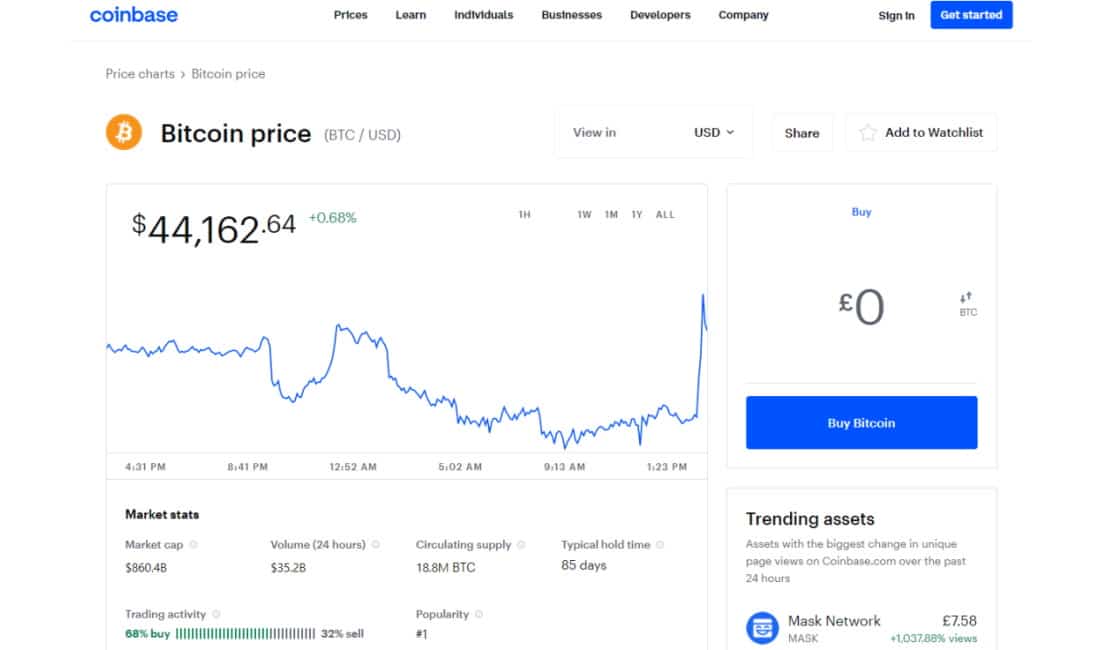Click the watchlist star icon

click(x=868, y=133)
